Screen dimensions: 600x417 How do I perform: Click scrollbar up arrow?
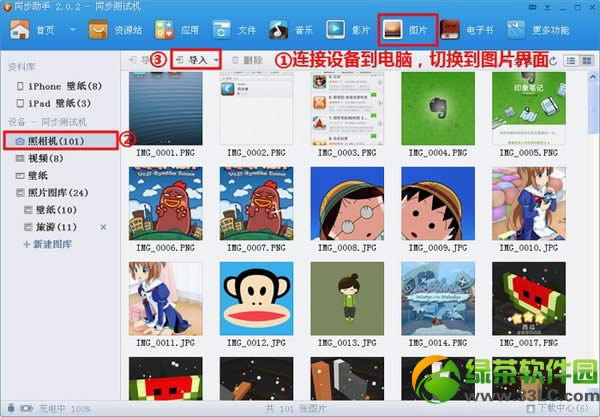[x=593, y=77]
